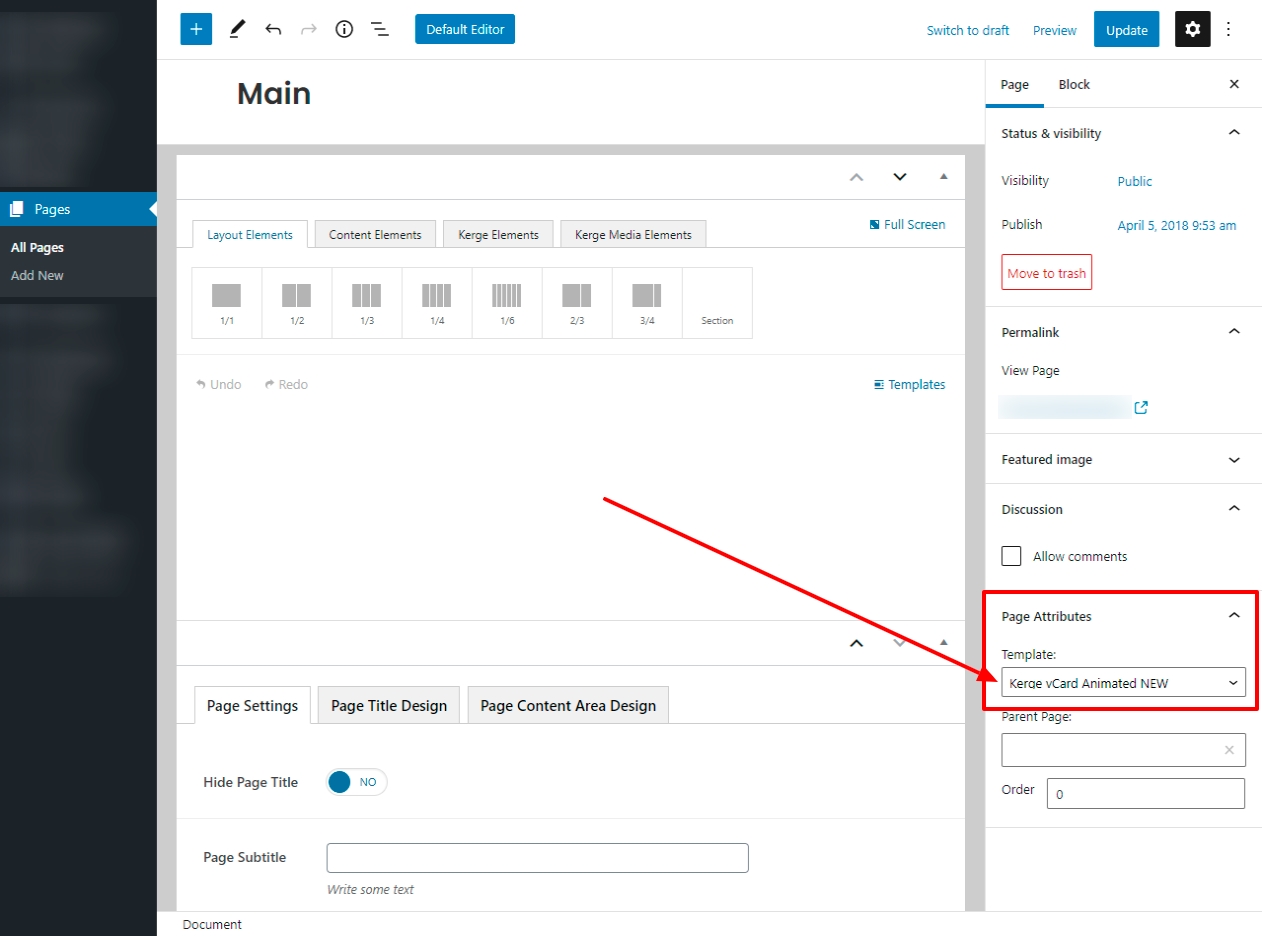Toggle the Hide Page Title switch
Viewport: 1262px width, 936px height.
(356, 782)
